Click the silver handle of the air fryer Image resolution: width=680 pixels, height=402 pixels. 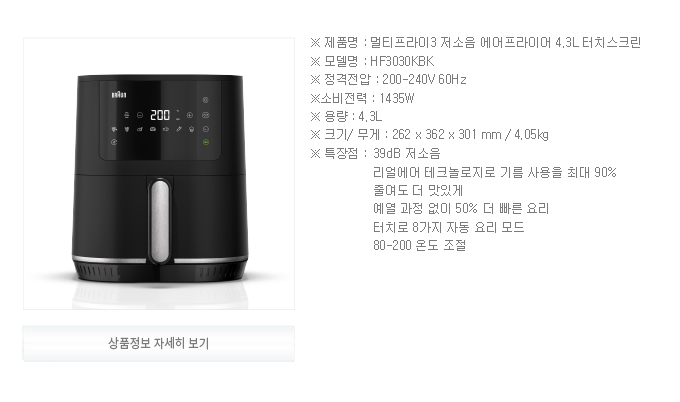160,221
